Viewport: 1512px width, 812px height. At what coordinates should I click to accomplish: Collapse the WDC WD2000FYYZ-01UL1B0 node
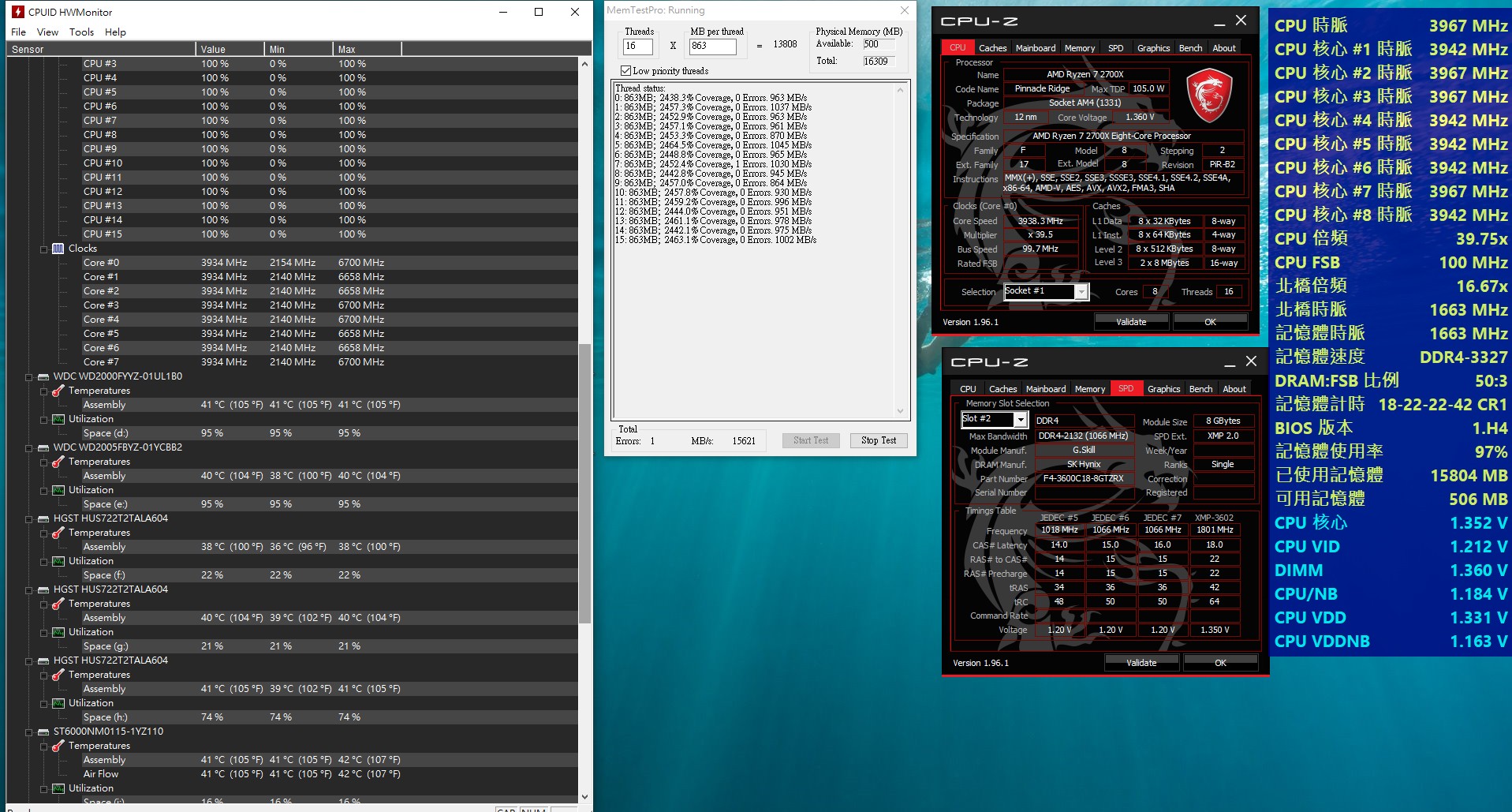[x=29, y=376]
